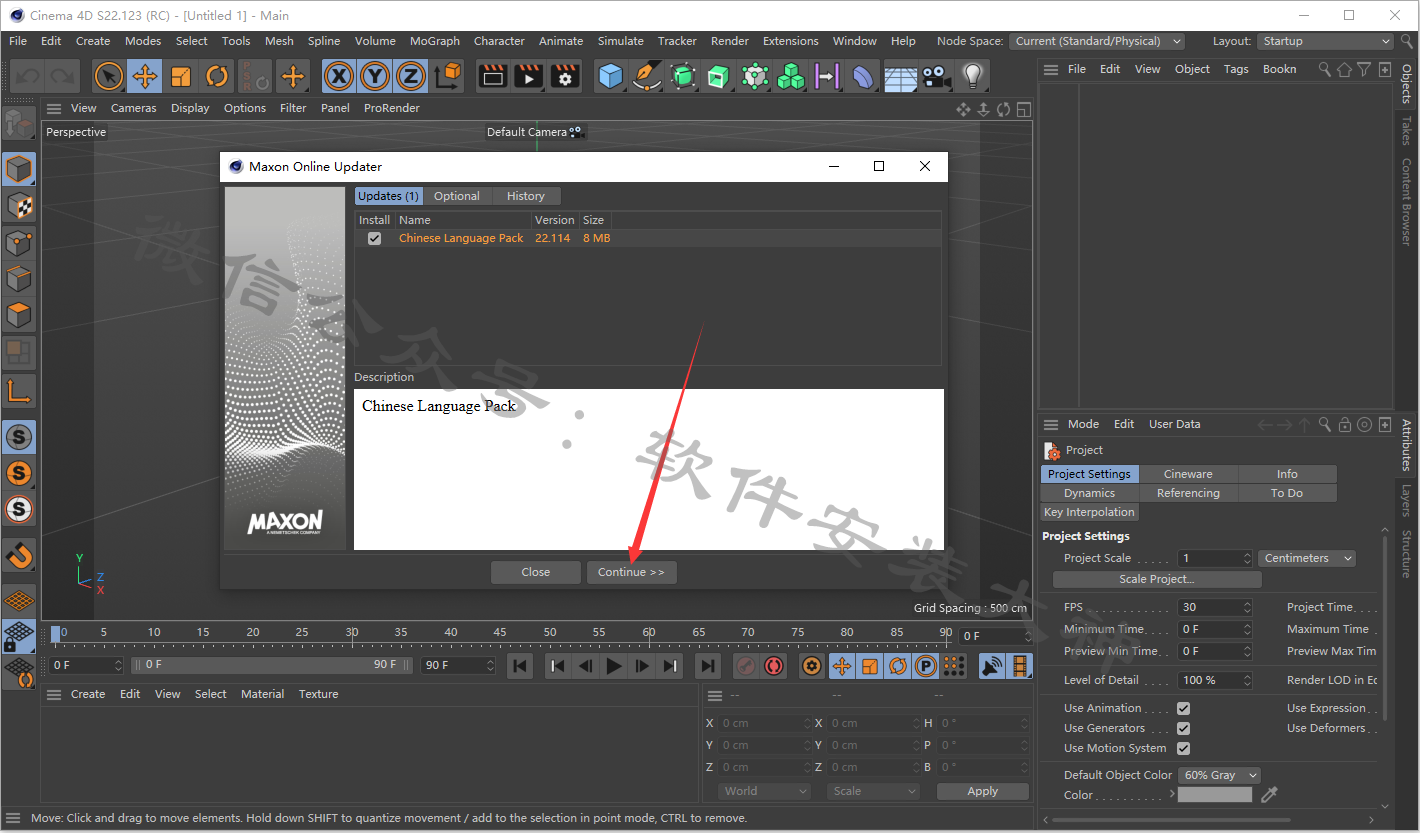Viewport: 1420px width, 833px height.
Task: Open the Cameras viewport menu
Action: pyautogui.click(x=133, y=108)
